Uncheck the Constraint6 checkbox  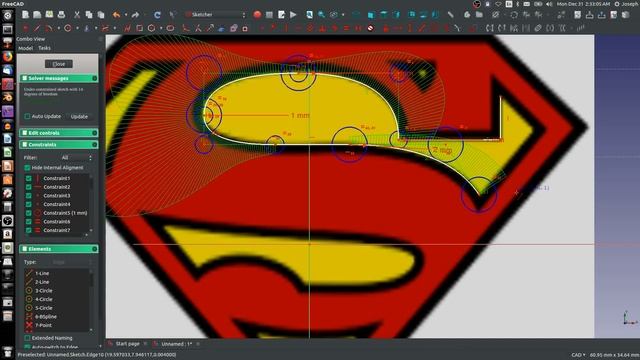(29, 222)
